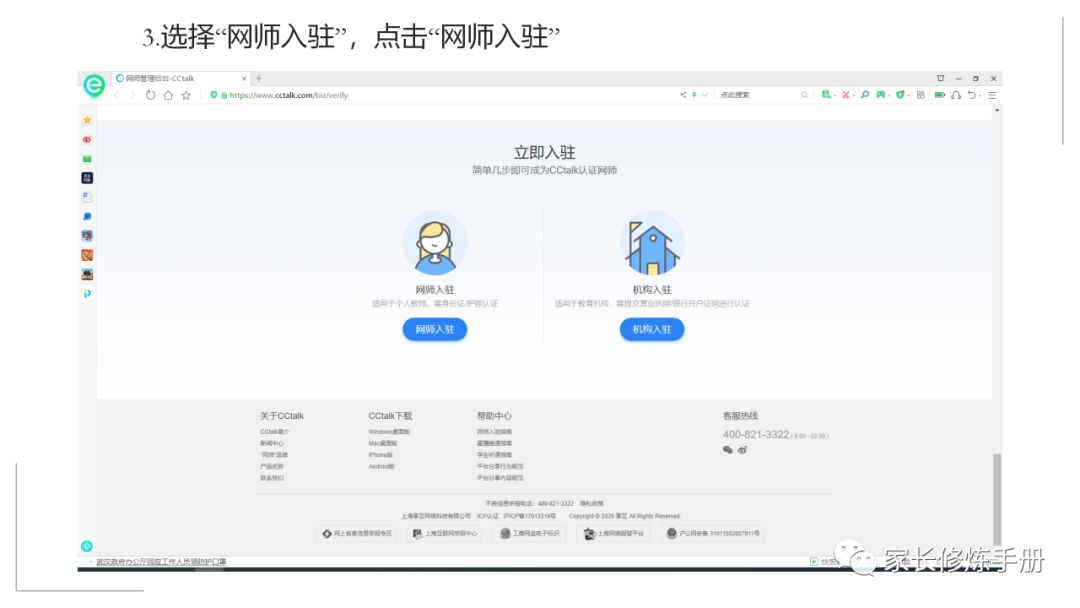
Task: Click the news ticker headline in status bar
Action: pyautogui.click(x=161, y=562)
